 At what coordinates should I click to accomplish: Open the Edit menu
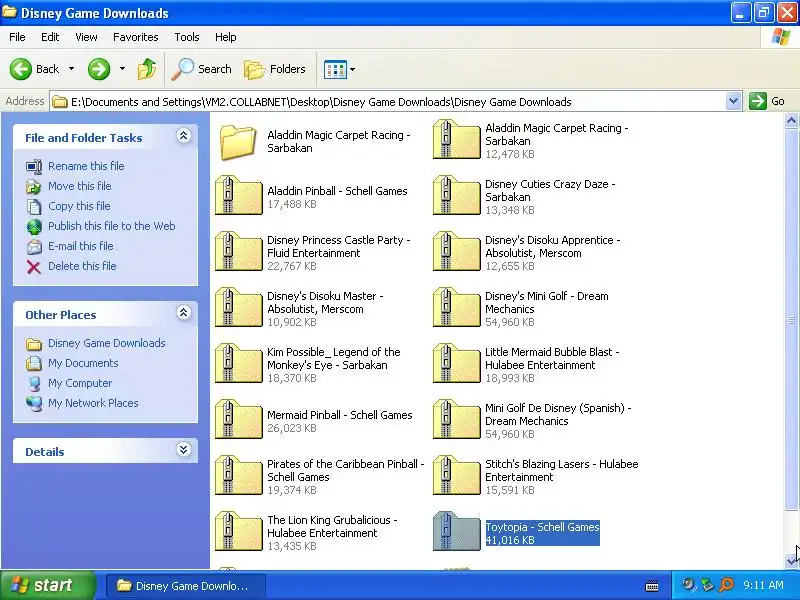[x=50, y=37]
